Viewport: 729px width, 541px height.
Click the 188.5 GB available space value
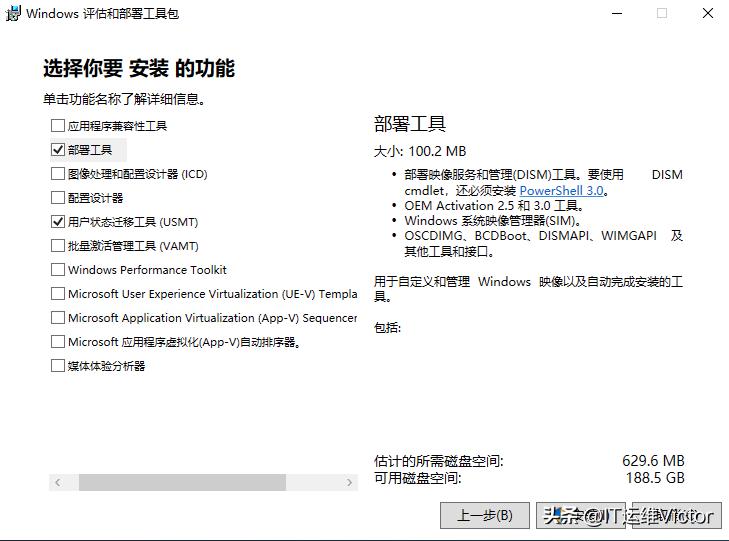[x=655, y=477]
